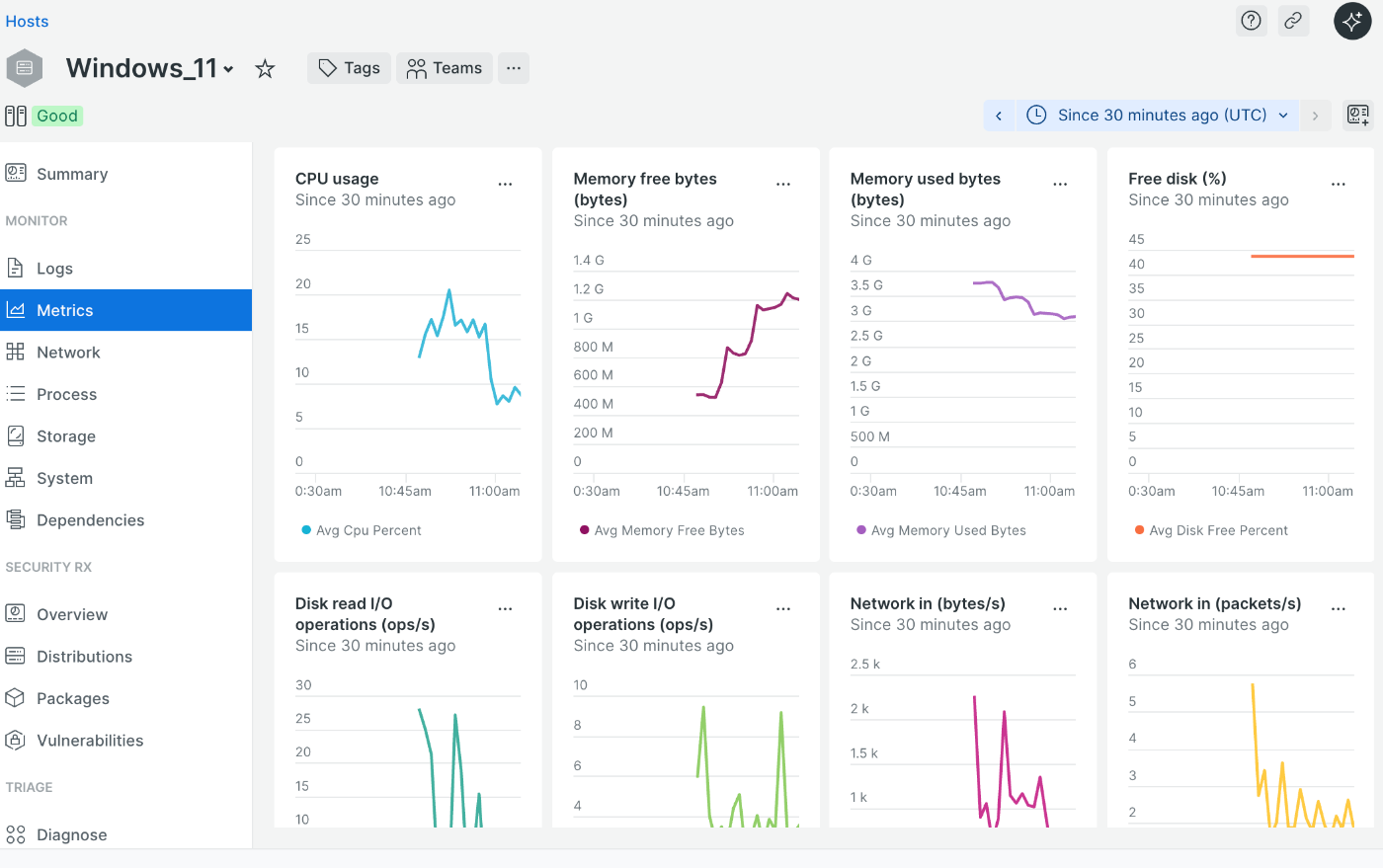Click the Teams button
The width and height of the screenshot is (1383, 868).
tap(445, 68)
